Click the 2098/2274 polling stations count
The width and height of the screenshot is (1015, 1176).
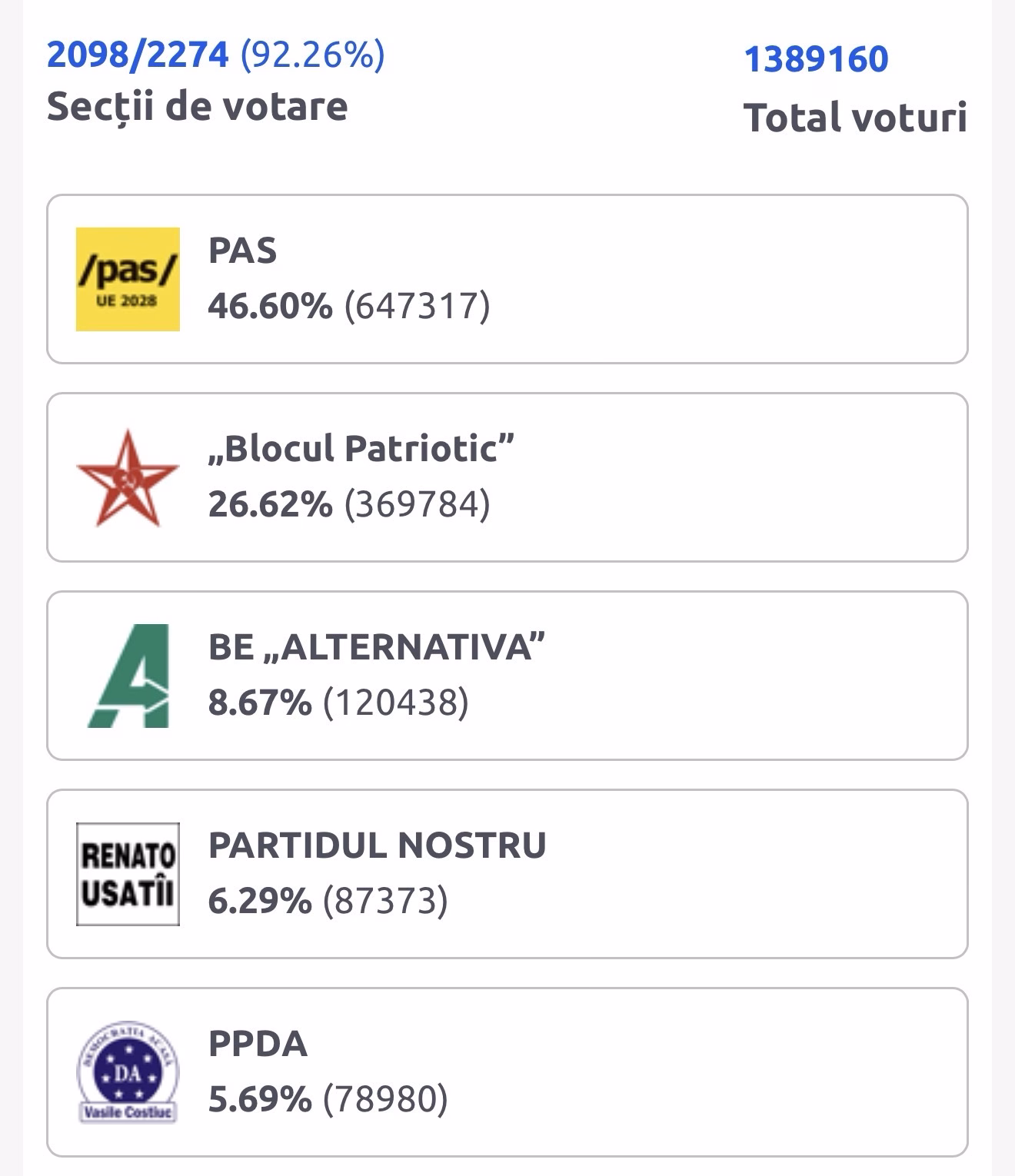point(138,55)
